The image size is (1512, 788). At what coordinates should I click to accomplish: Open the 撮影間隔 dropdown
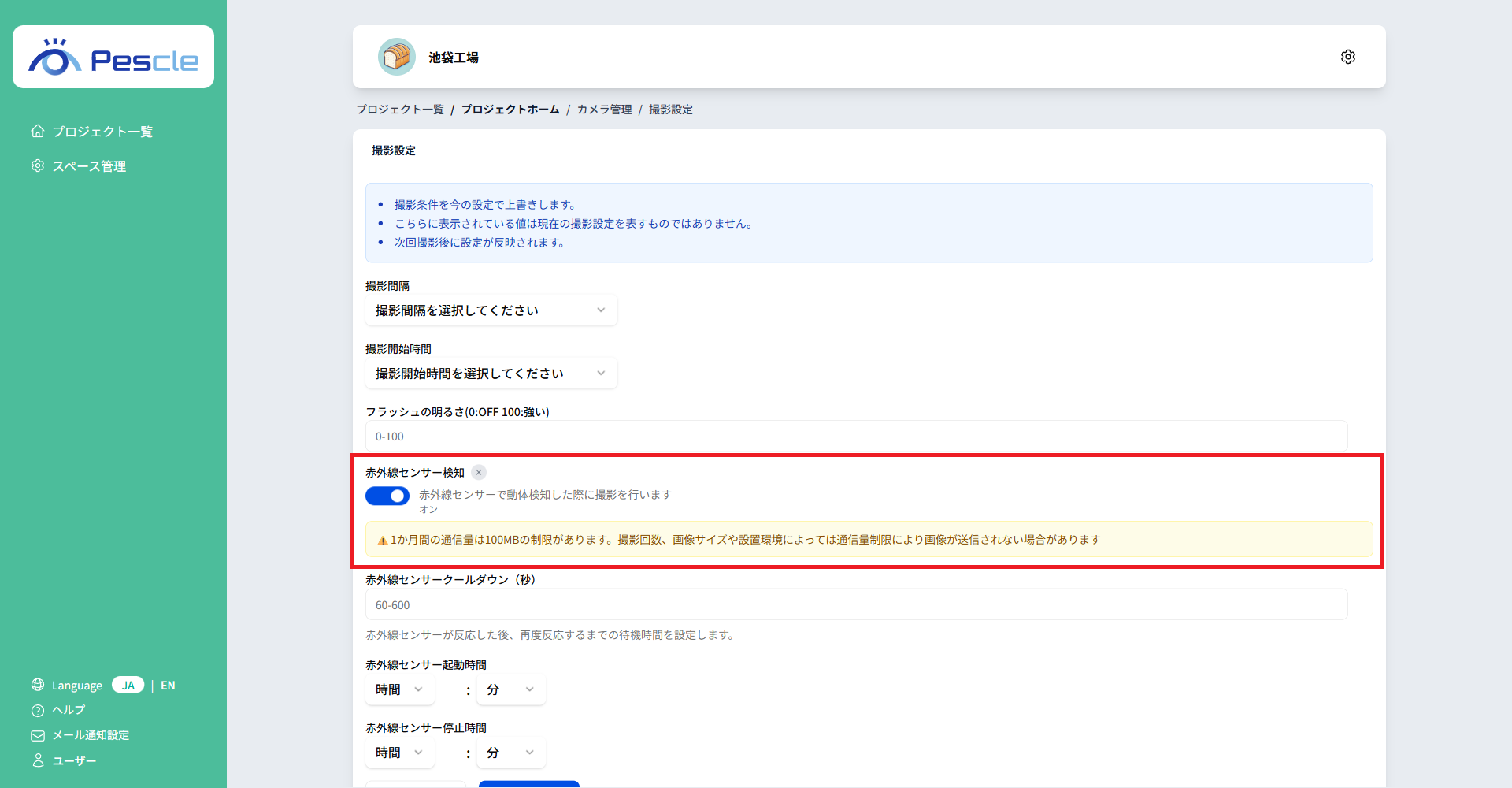point(491,310)
